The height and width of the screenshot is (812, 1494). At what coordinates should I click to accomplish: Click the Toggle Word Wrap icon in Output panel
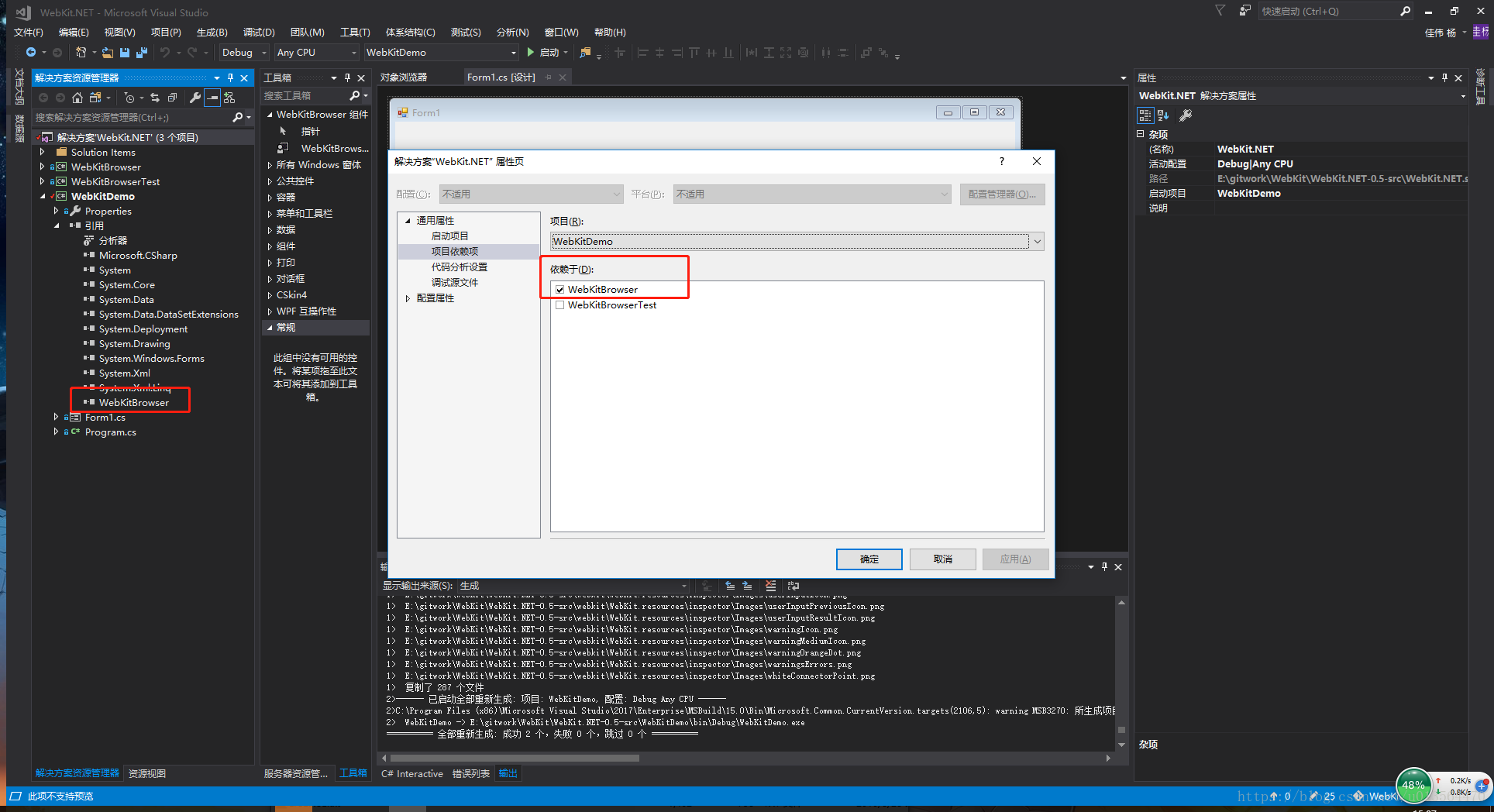click(793, 586)
